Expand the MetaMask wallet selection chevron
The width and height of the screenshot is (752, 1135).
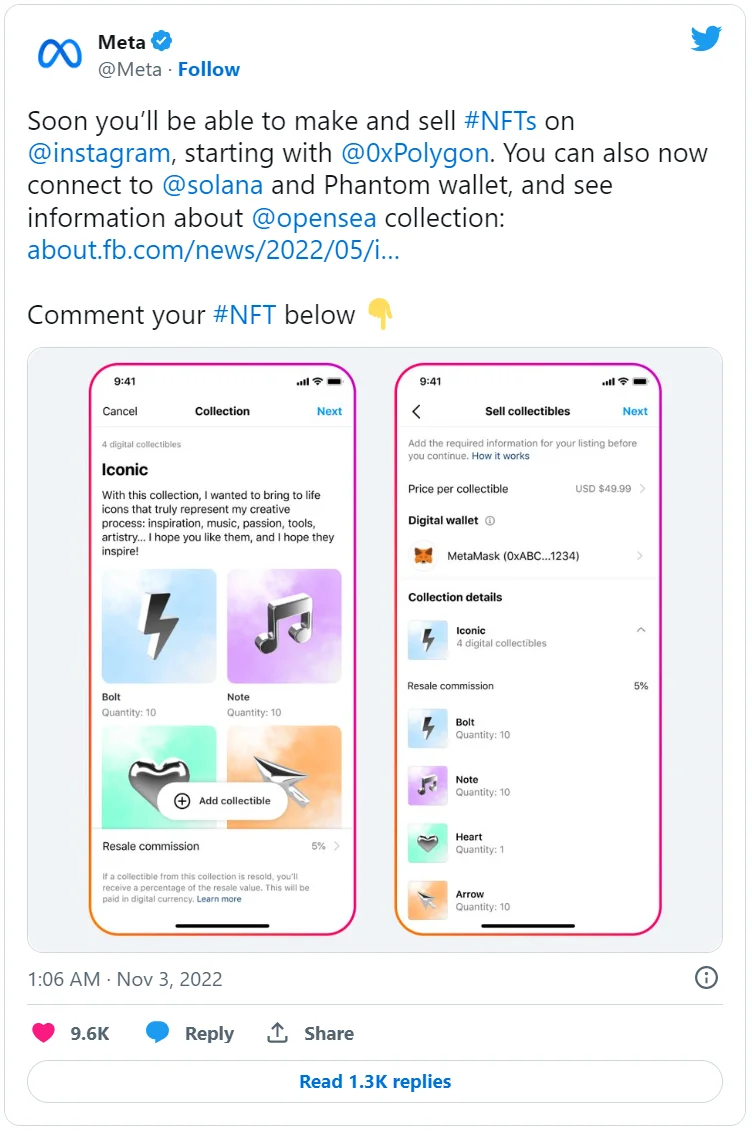(x=640, y=555)
